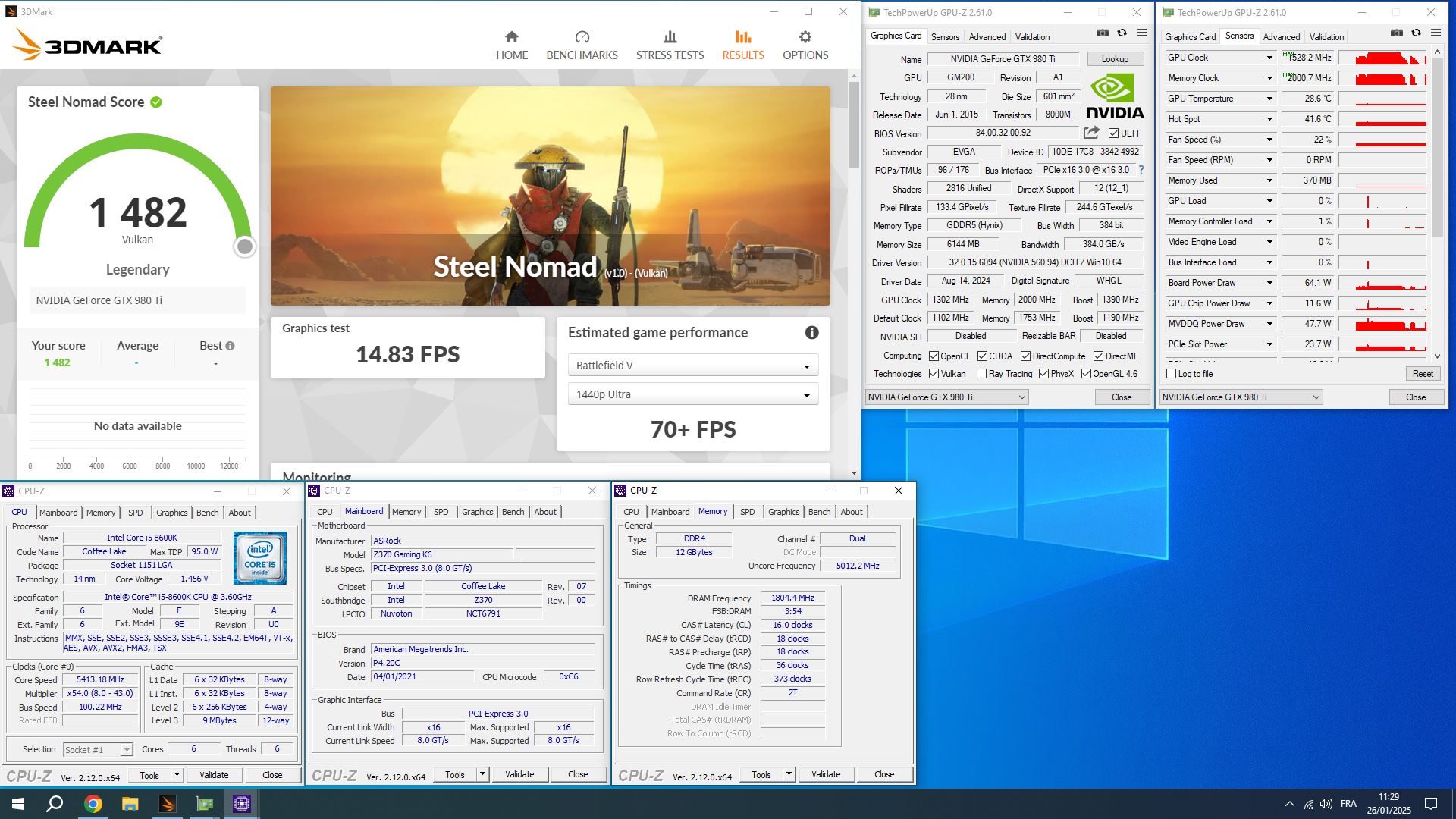Refresh the GPU-Z Graphics Card window
The image size is (1456, 819).
pyautogui.click(x=1122, y=33)
